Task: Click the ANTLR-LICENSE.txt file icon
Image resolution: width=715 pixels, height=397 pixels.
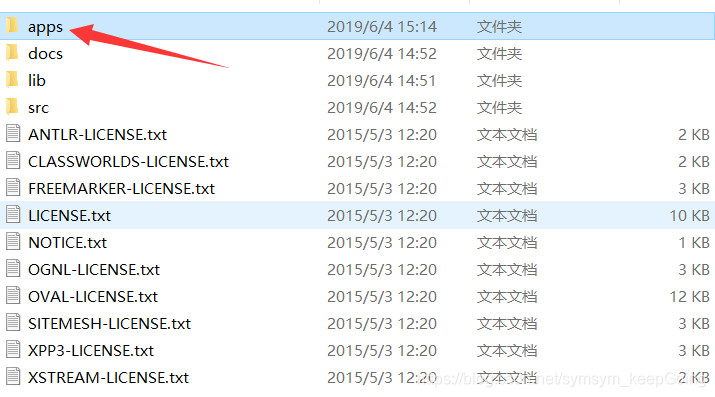Action: 13,134
